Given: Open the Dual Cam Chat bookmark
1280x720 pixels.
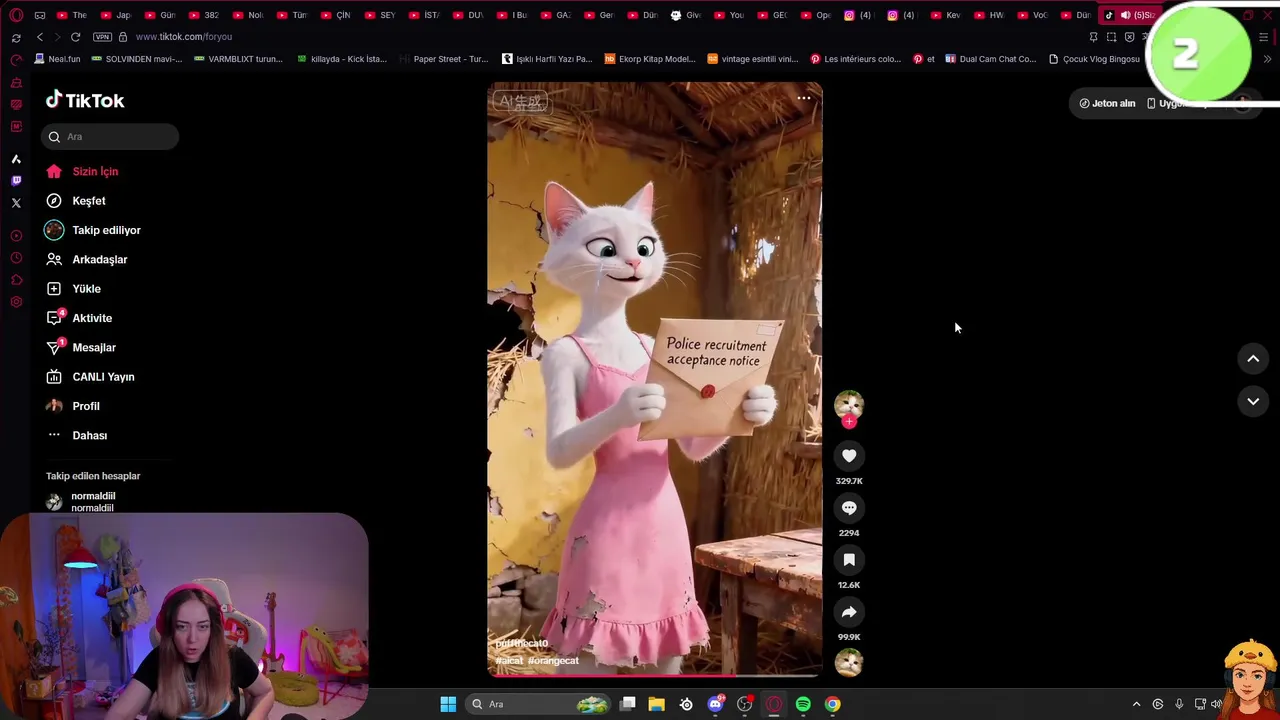Looking at the screenshot, I should (x=991, y=59).
